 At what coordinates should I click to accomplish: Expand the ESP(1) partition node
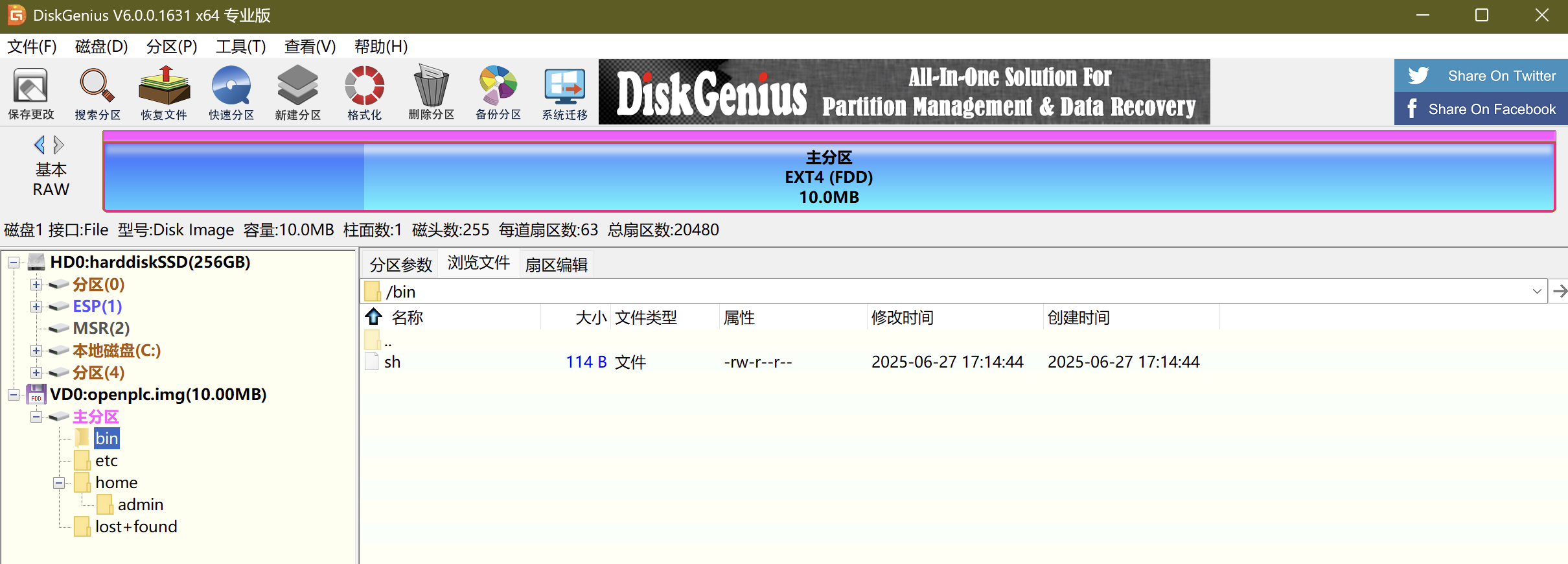tap(36, 307)
